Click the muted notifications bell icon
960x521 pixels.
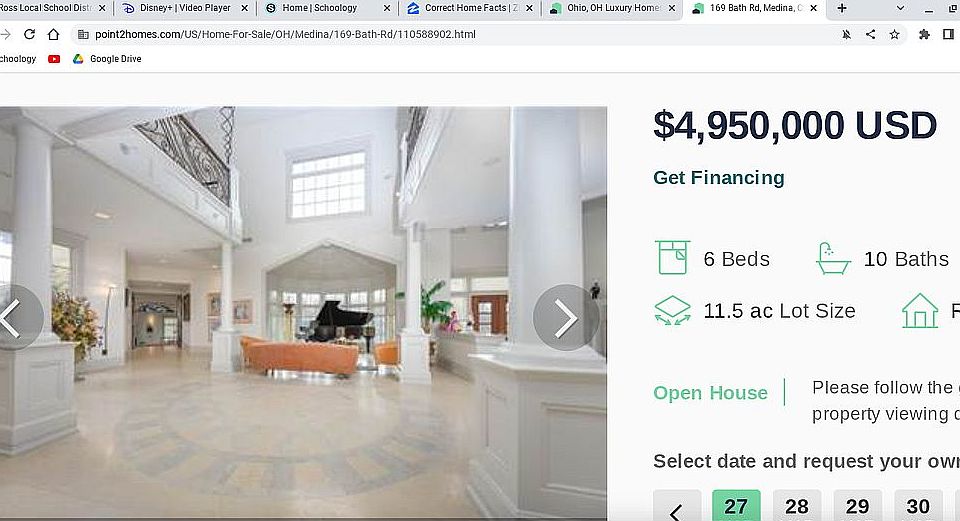coord(846,34)
